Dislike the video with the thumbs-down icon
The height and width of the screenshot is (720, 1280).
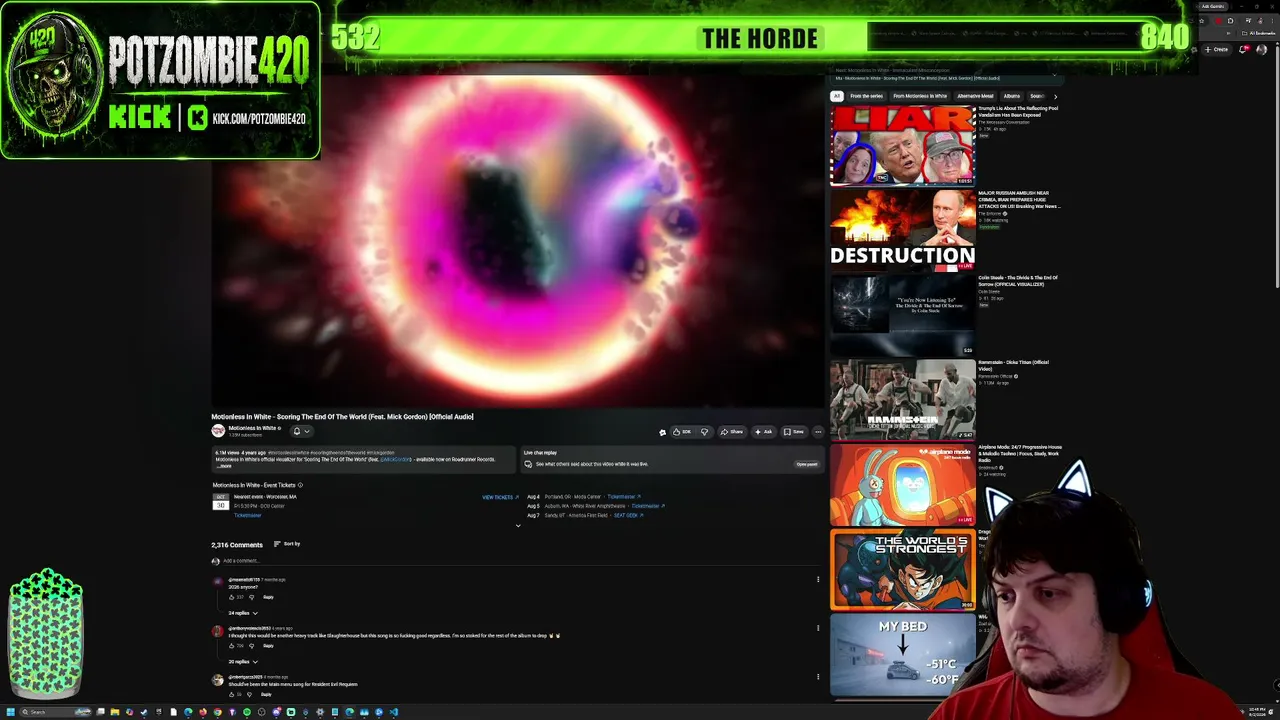704,432
